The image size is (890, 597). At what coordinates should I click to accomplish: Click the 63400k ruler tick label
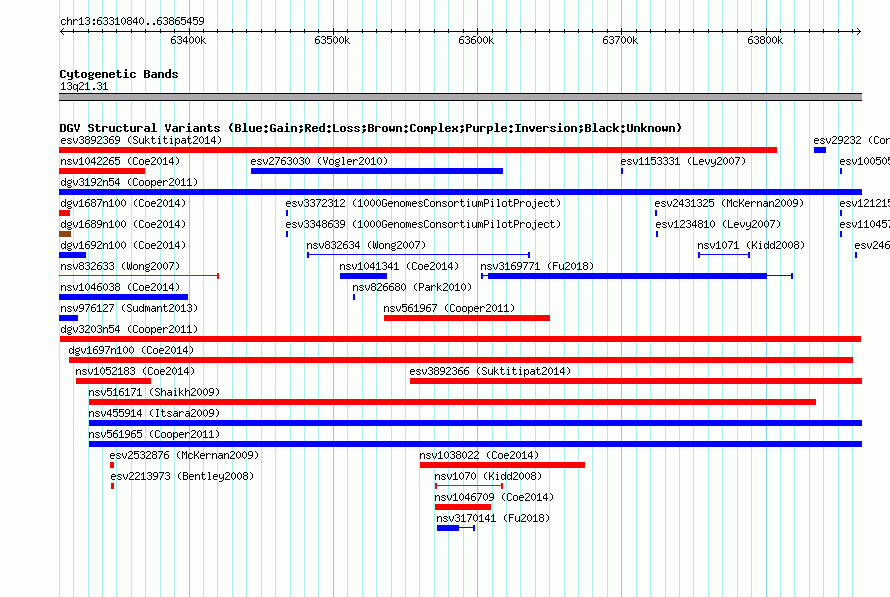pyautogui.click(x=188, y=40)
